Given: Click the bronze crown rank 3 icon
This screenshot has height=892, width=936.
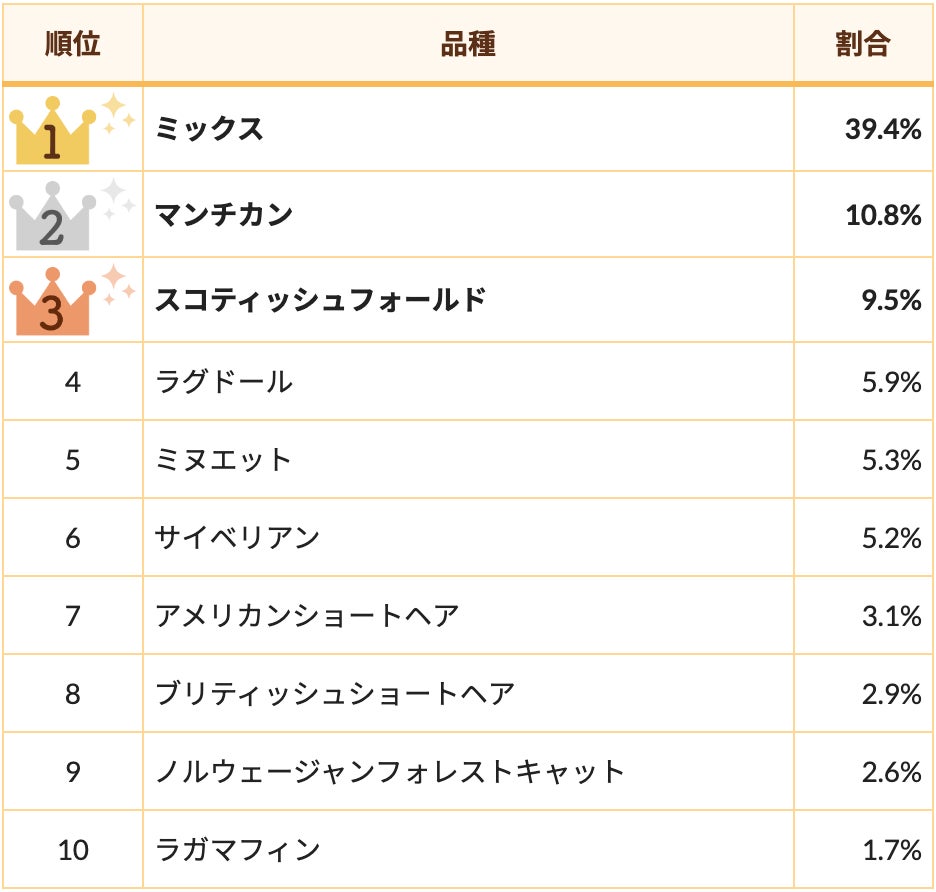Looking at the screenshot, I should [x=52, y=303].
